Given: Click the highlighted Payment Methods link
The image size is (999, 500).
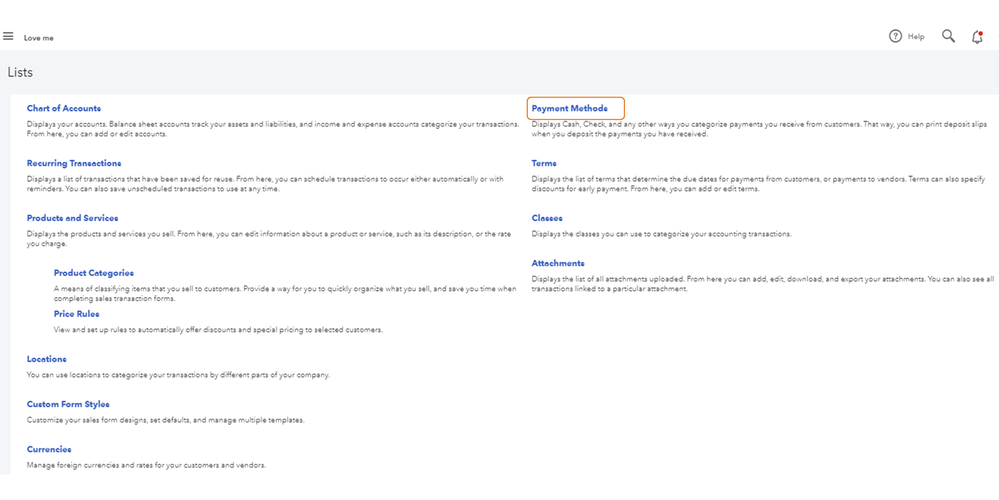Looking at the screenshot, I should 570,108.
